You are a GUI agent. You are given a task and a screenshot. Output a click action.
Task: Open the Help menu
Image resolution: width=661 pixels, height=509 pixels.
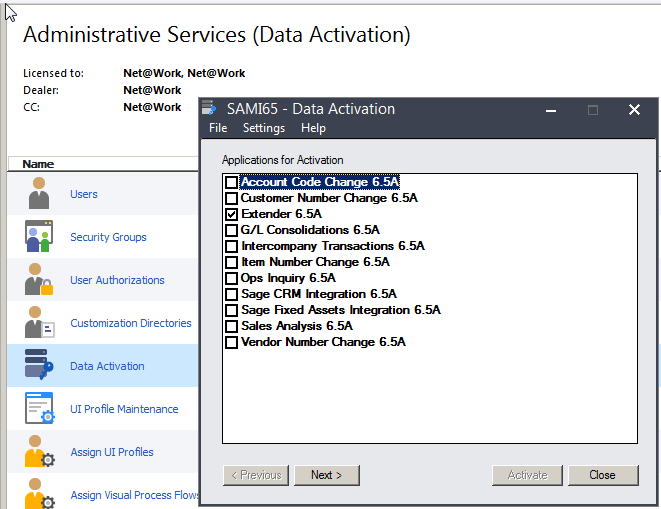pos(313,128)
